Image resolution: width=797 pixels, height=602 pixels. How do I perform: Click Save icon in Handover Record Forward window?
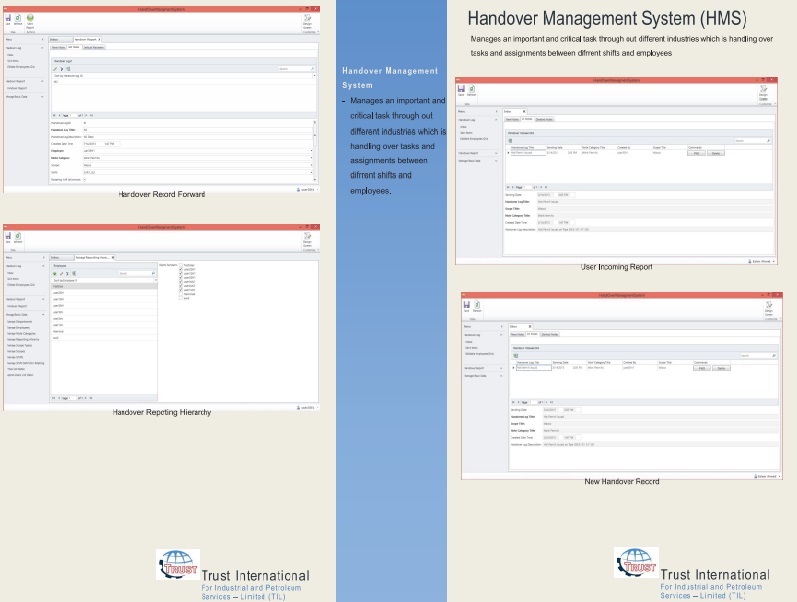pos(8,18)
